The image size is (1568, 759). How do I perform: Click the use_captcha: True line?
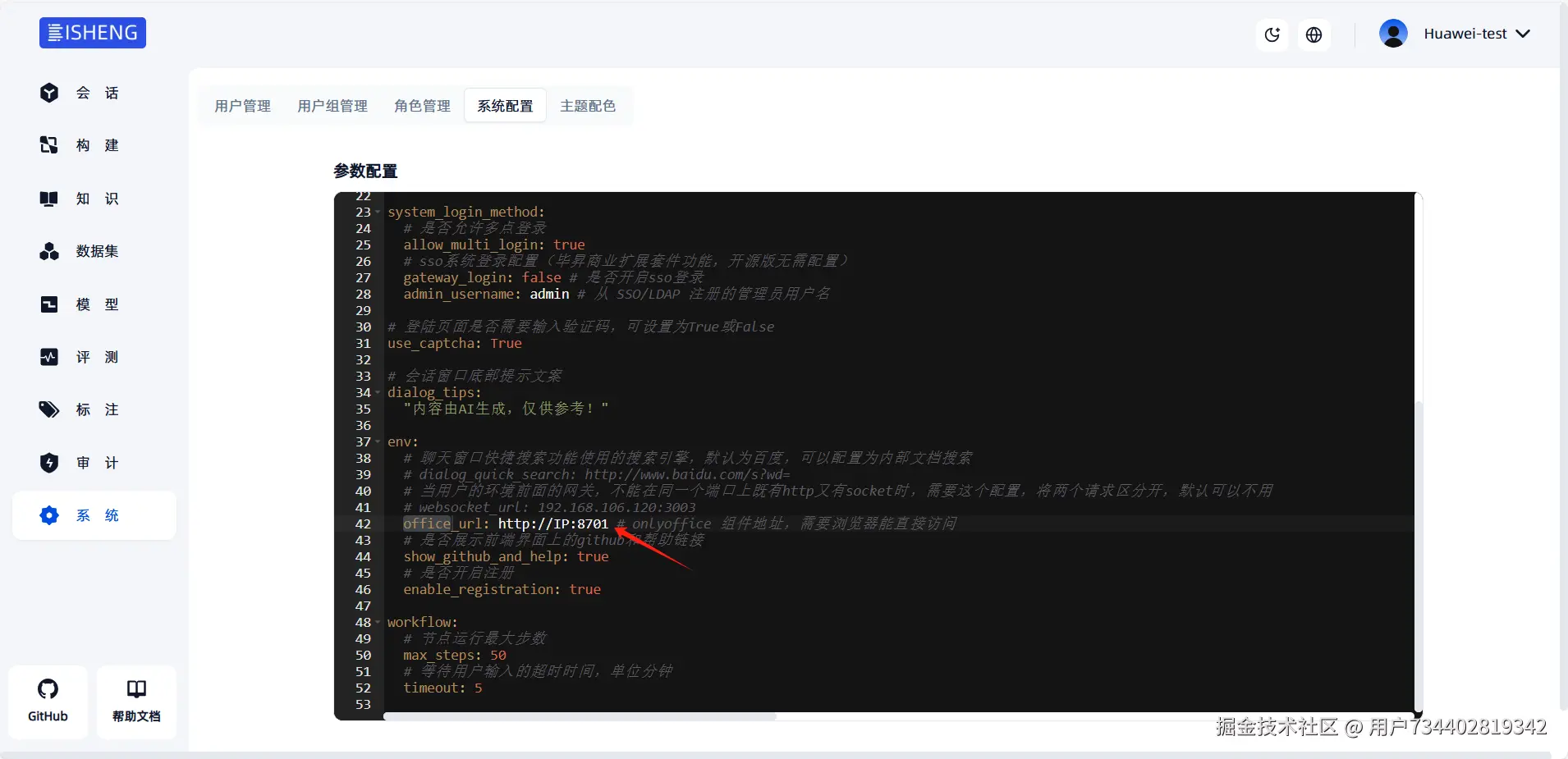[455, 343]
